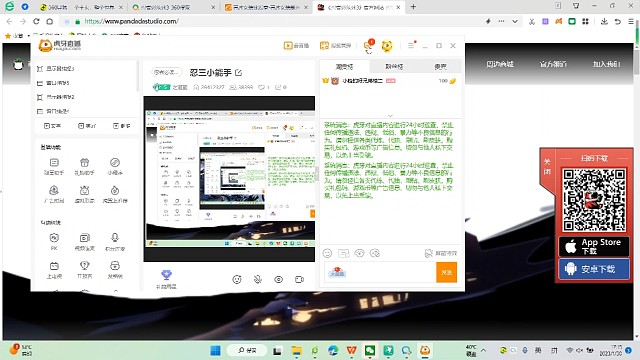640x360 pixels.
Task: Switch to the first browser tab with 360 icon
Action: coord(81,7)
